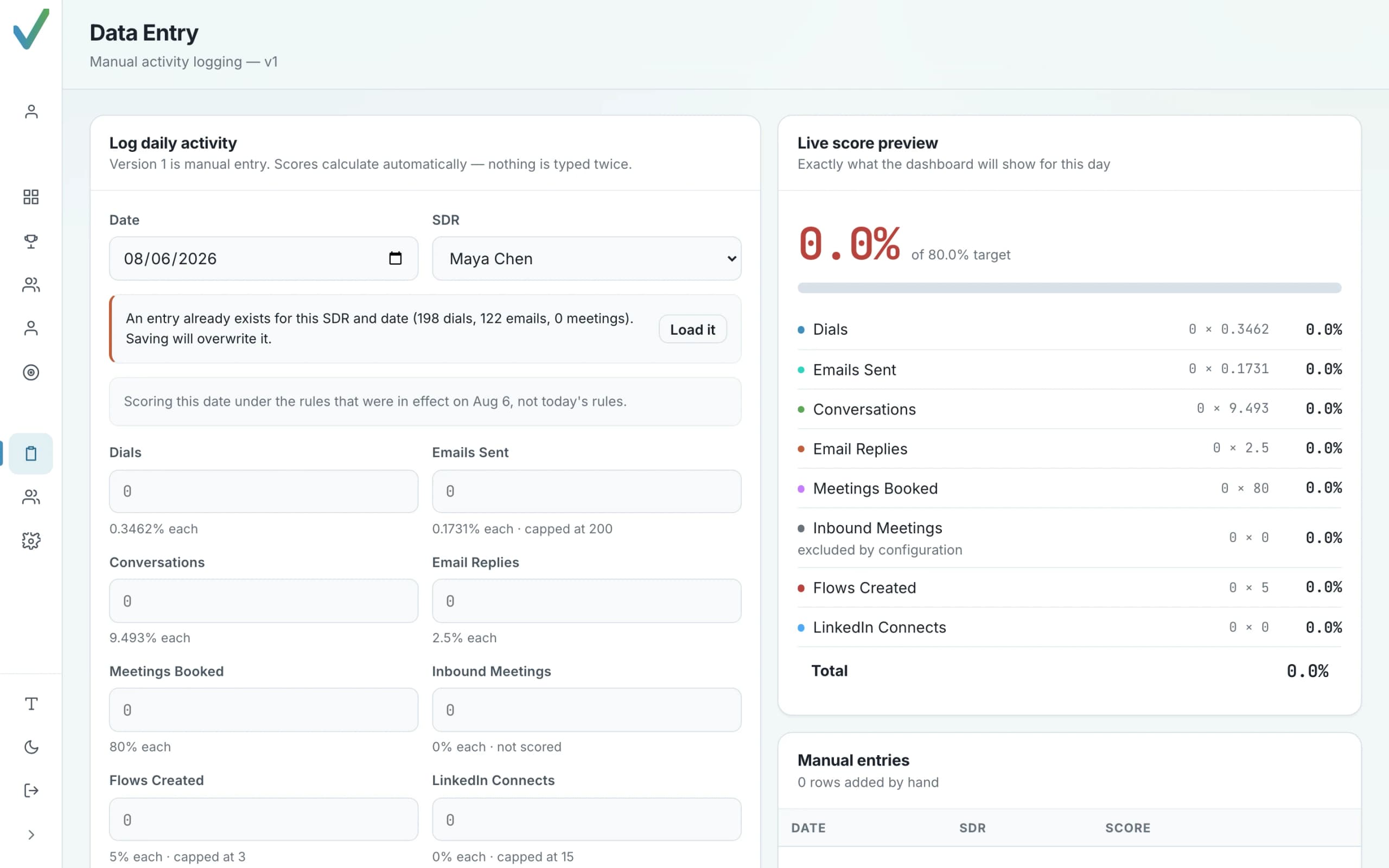Open the profile icon directly below the logo
This screenshot has width=1389, height=868.
(x=31, y=111)
